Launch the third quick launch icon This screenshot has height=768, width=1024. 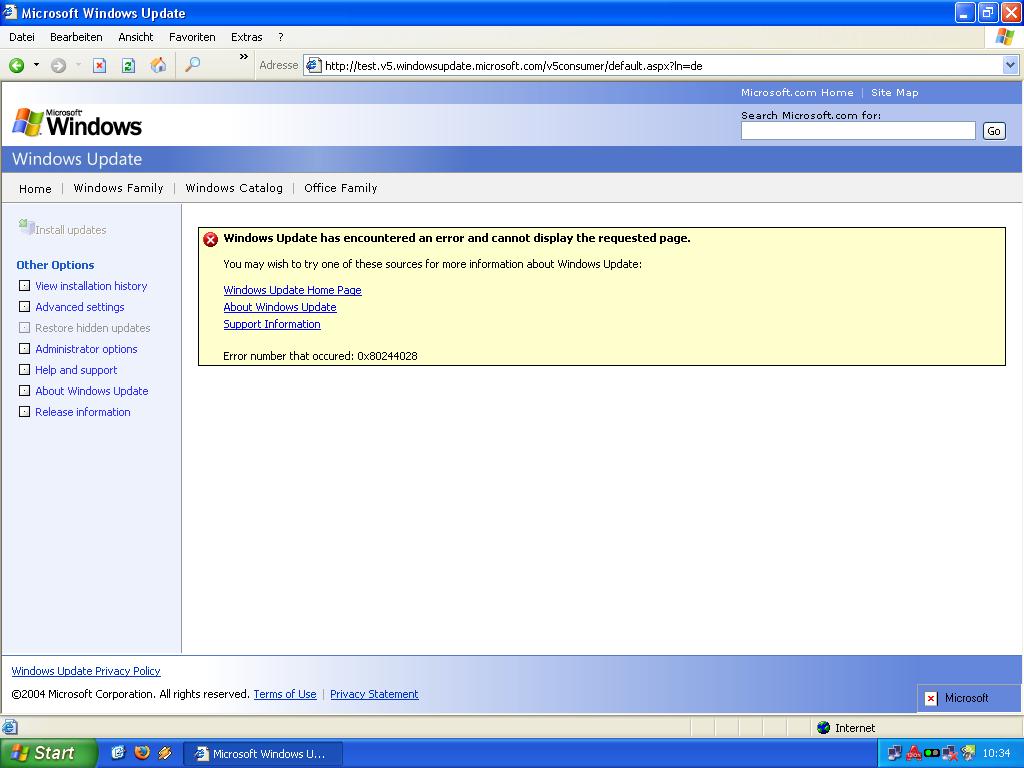165,753
